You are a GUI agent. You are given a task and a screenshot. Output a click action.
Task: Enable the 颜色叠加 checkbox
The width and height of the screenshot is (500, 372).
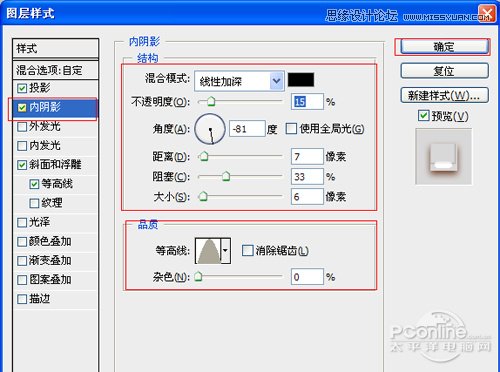22,241
